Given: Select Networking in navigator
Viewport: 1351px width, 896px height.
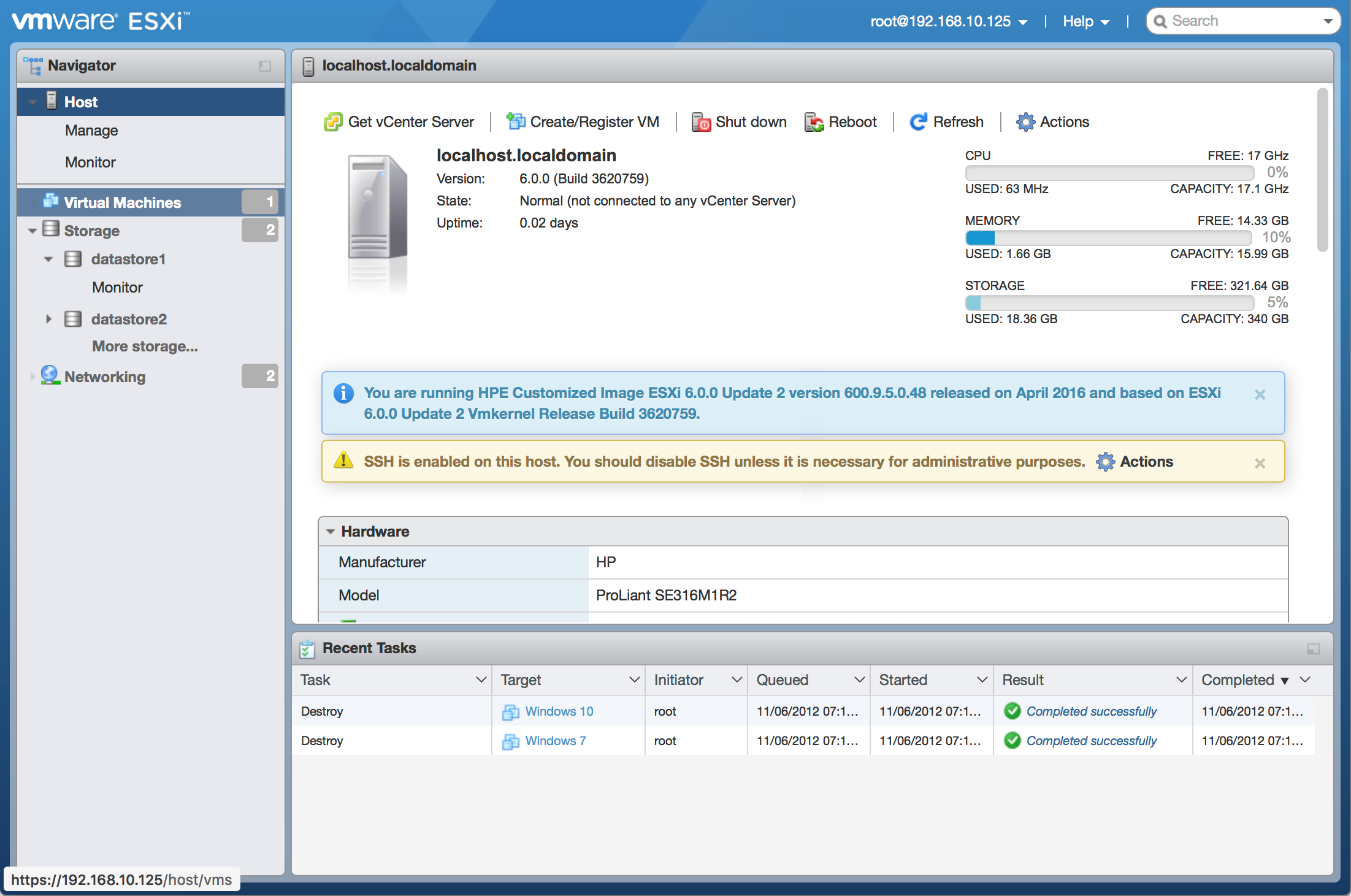Looking at the screenshot, I should tap(105, 377).
